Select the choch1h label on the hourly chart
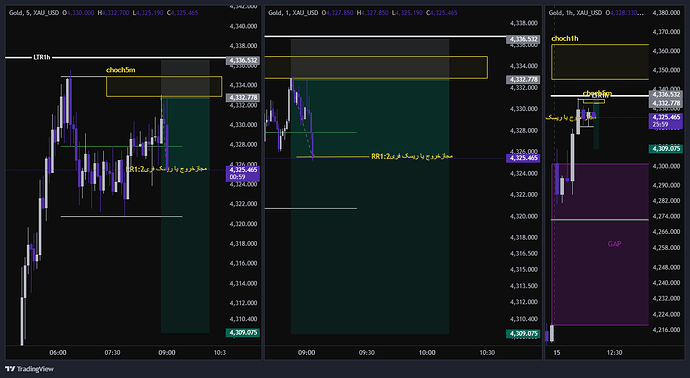 click(x=565, y=39)
